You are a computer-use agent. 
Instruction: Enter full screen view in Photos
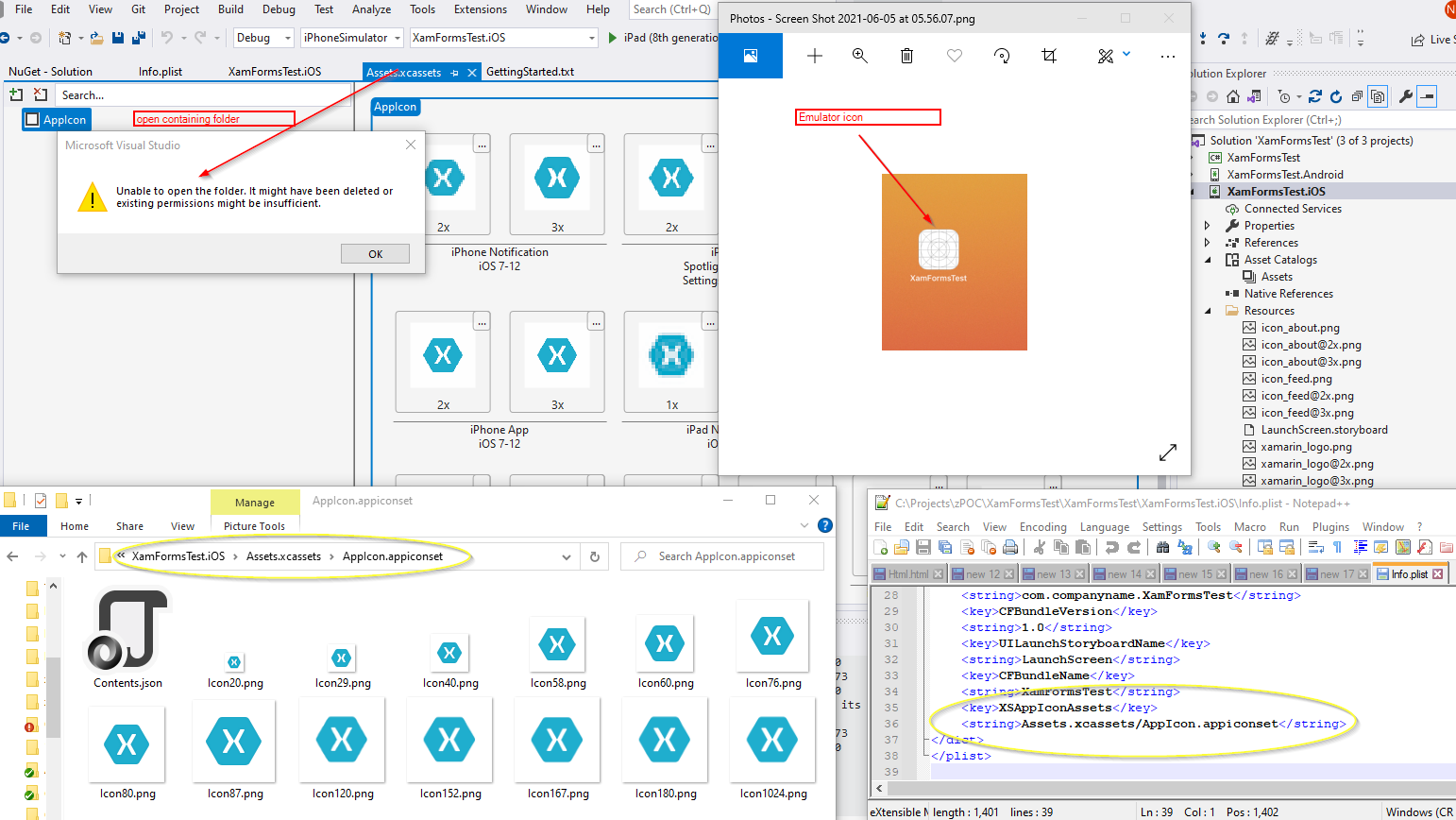1168,453
